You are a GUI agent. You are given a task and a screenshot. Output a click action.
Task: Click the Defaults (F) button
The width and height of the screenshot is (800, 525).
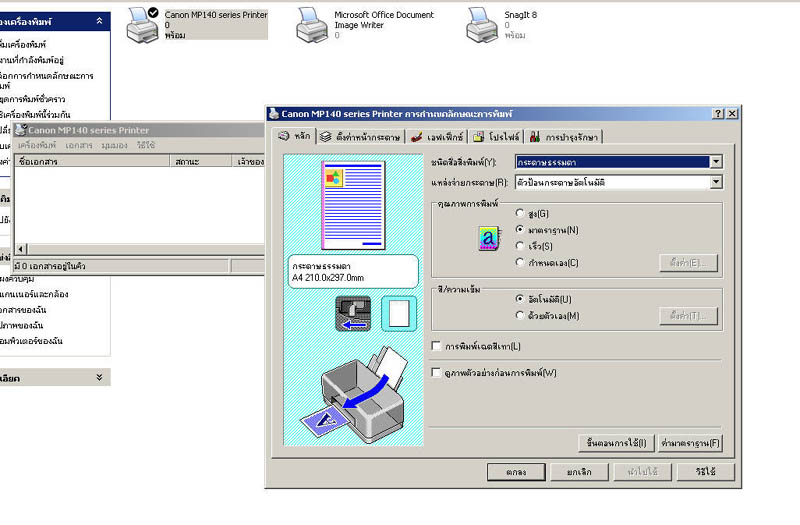coord(690,443)
